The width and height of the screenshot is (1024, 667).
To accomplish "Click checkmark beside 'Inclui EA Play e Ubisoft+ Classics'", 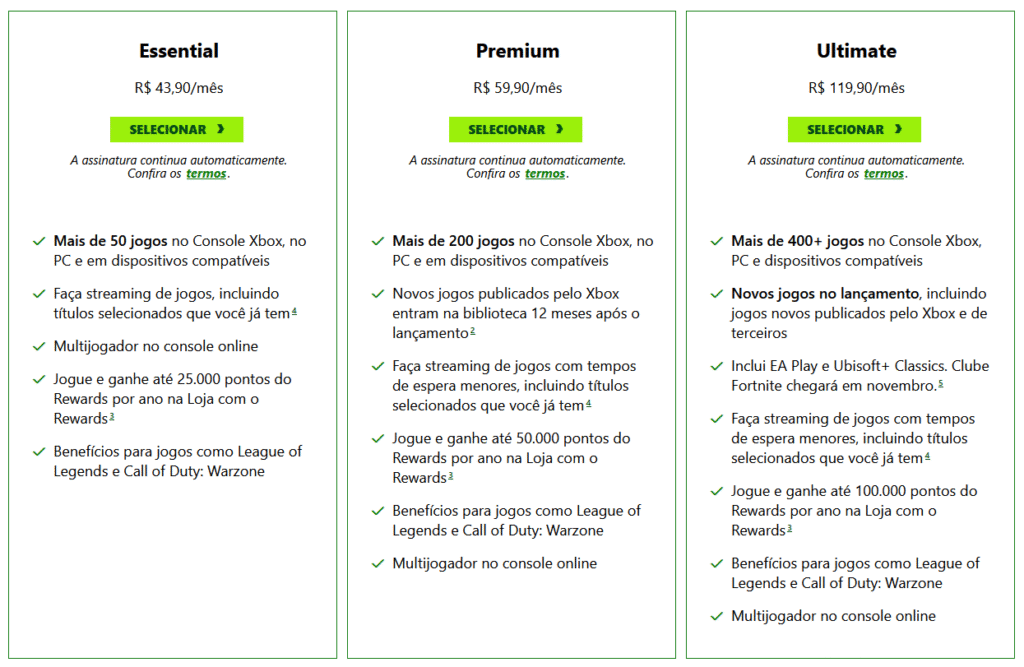I will click(x=717, y=367).
